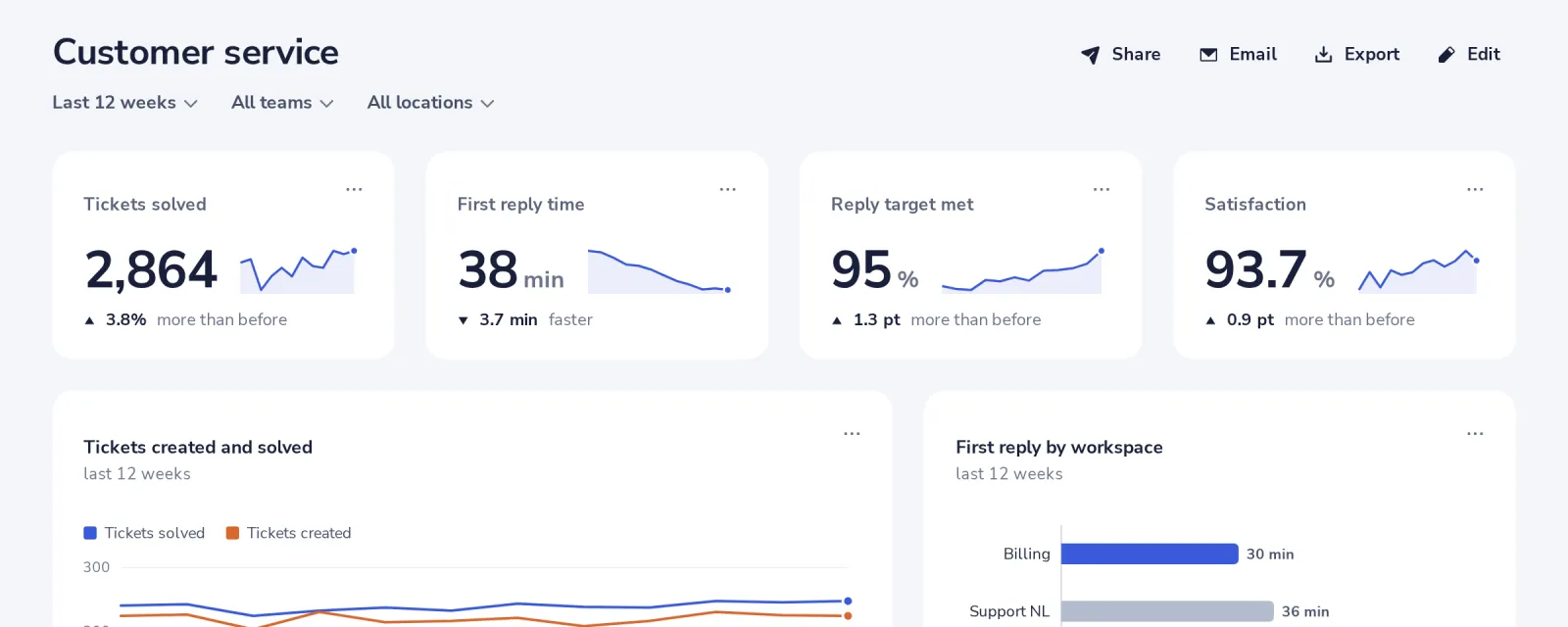The width and height of the screenshot is (1568, 627).
Task: Click the Email button label
Action: tap(1252, 55)
